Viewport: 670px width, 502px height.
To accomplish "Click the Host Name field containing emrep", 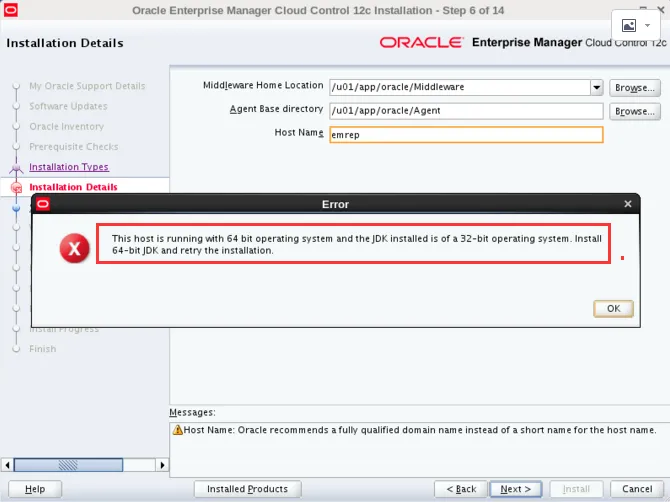I will pos(466,135).
